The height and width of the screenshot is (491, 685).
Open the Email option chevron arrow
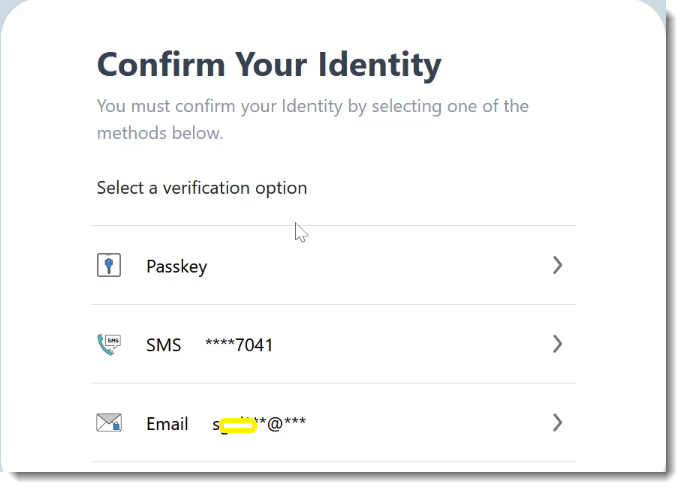pyautogui.click(x=557, y=423)
